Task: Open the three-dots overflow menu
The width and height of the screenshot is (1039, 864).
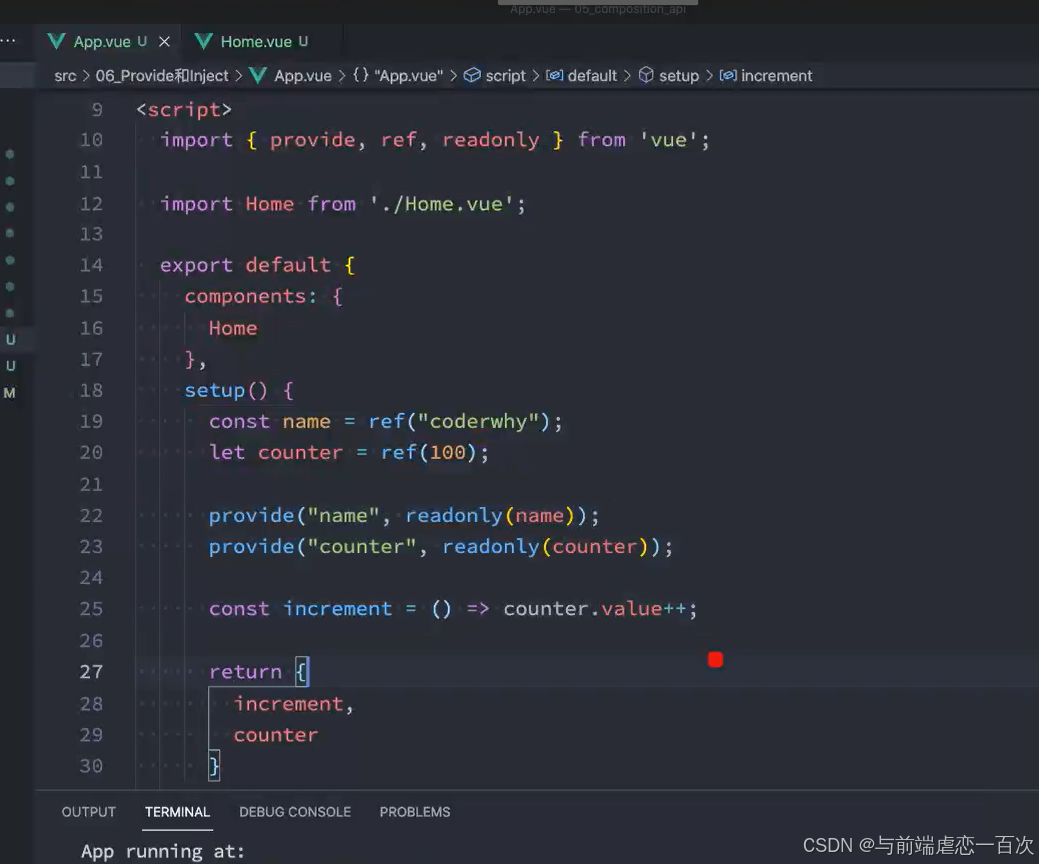Action: click(8, 40)
